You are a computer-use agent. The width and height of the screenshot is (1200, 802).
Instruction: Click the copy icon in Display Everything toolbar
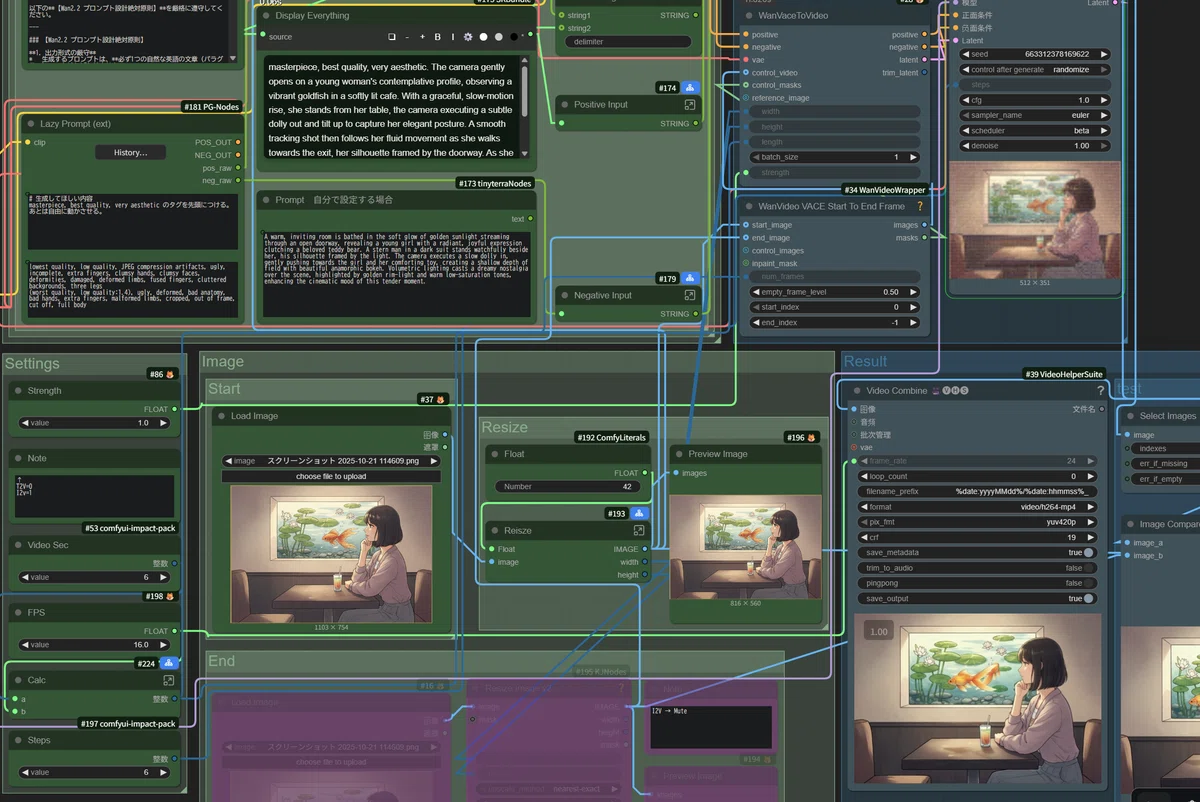392,37
